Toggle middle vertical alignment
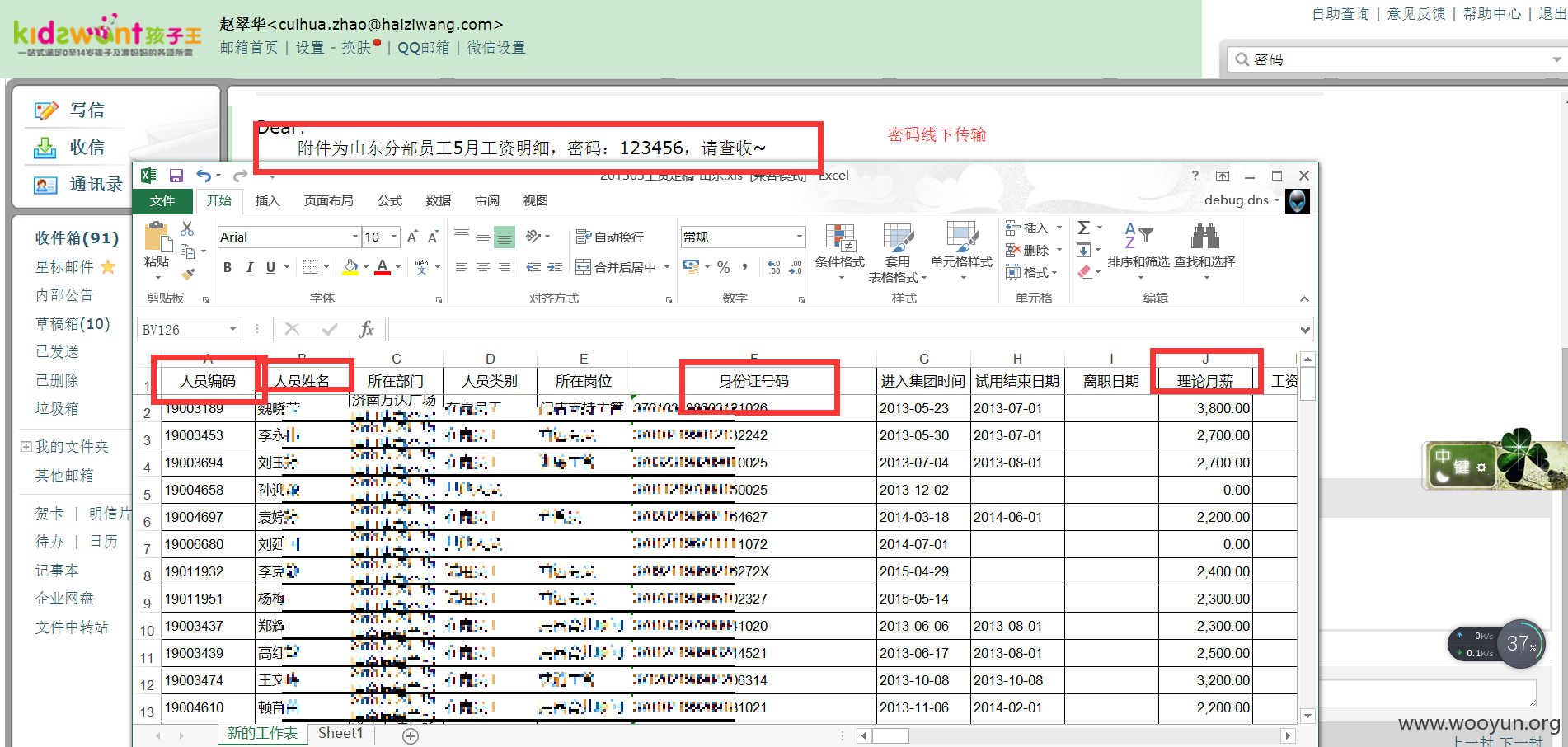 click(x=483, y=237)
